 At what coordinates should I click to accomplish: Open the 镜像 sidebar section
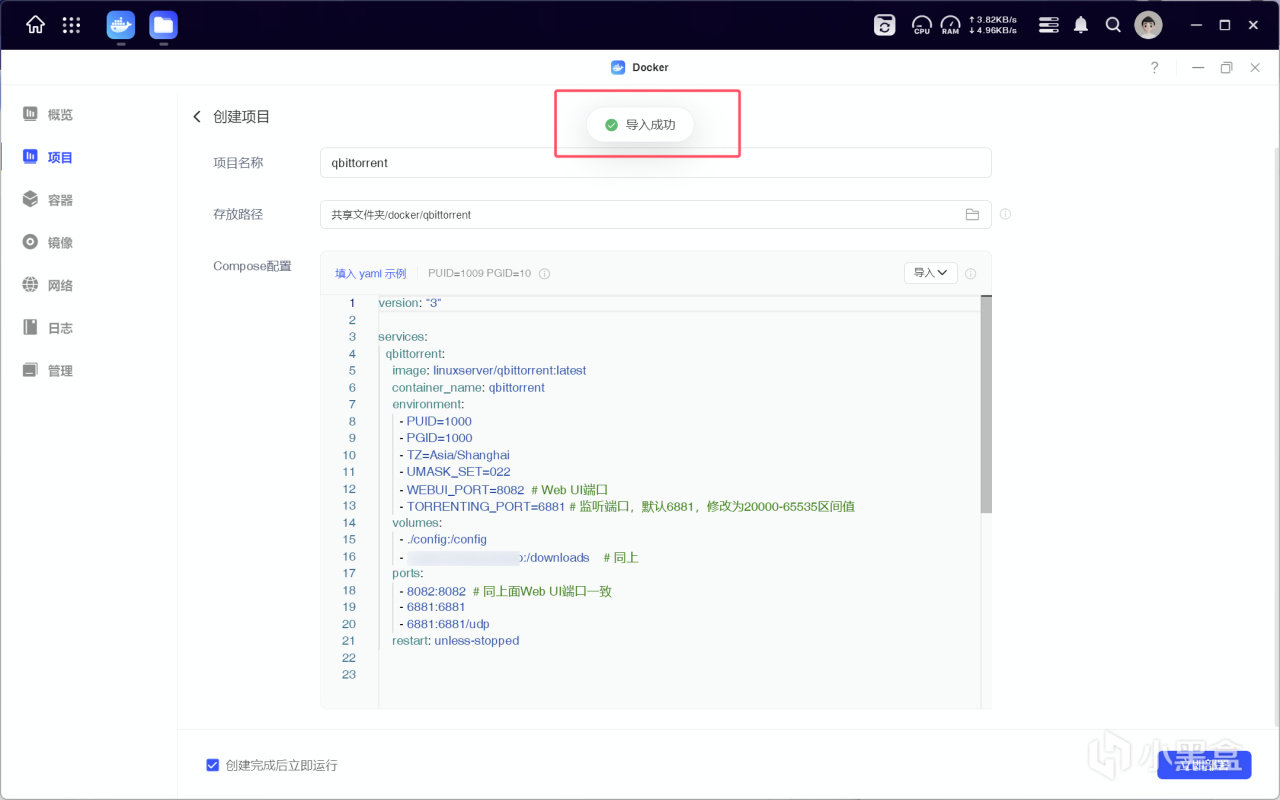click(49, 242)
